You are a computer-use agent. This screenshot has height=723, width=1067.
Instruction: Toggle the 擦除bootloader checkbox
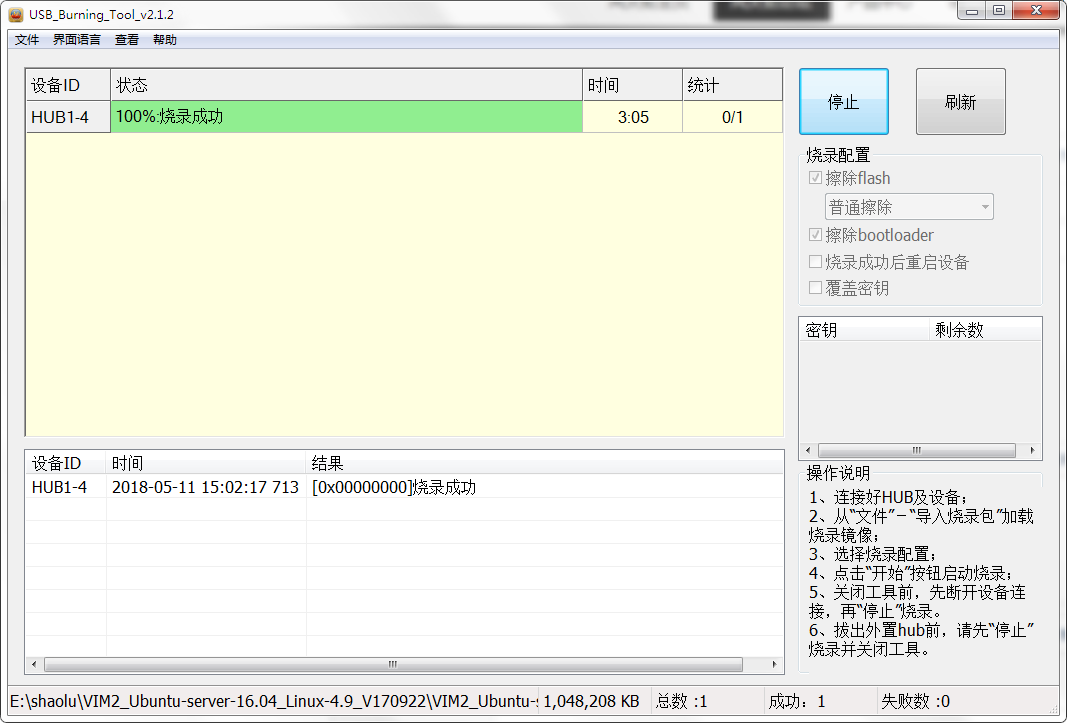click(x=816, y=235)
